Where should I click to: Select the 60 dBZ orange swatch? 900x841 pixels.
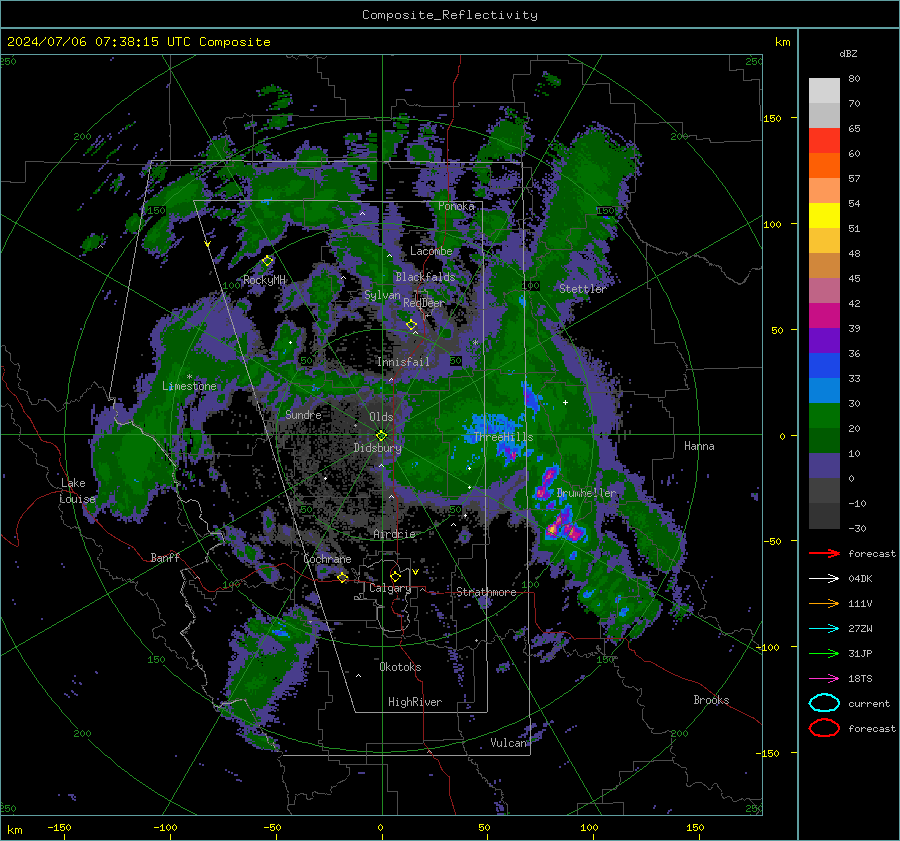pyautogui.click(x=824, y=165)
